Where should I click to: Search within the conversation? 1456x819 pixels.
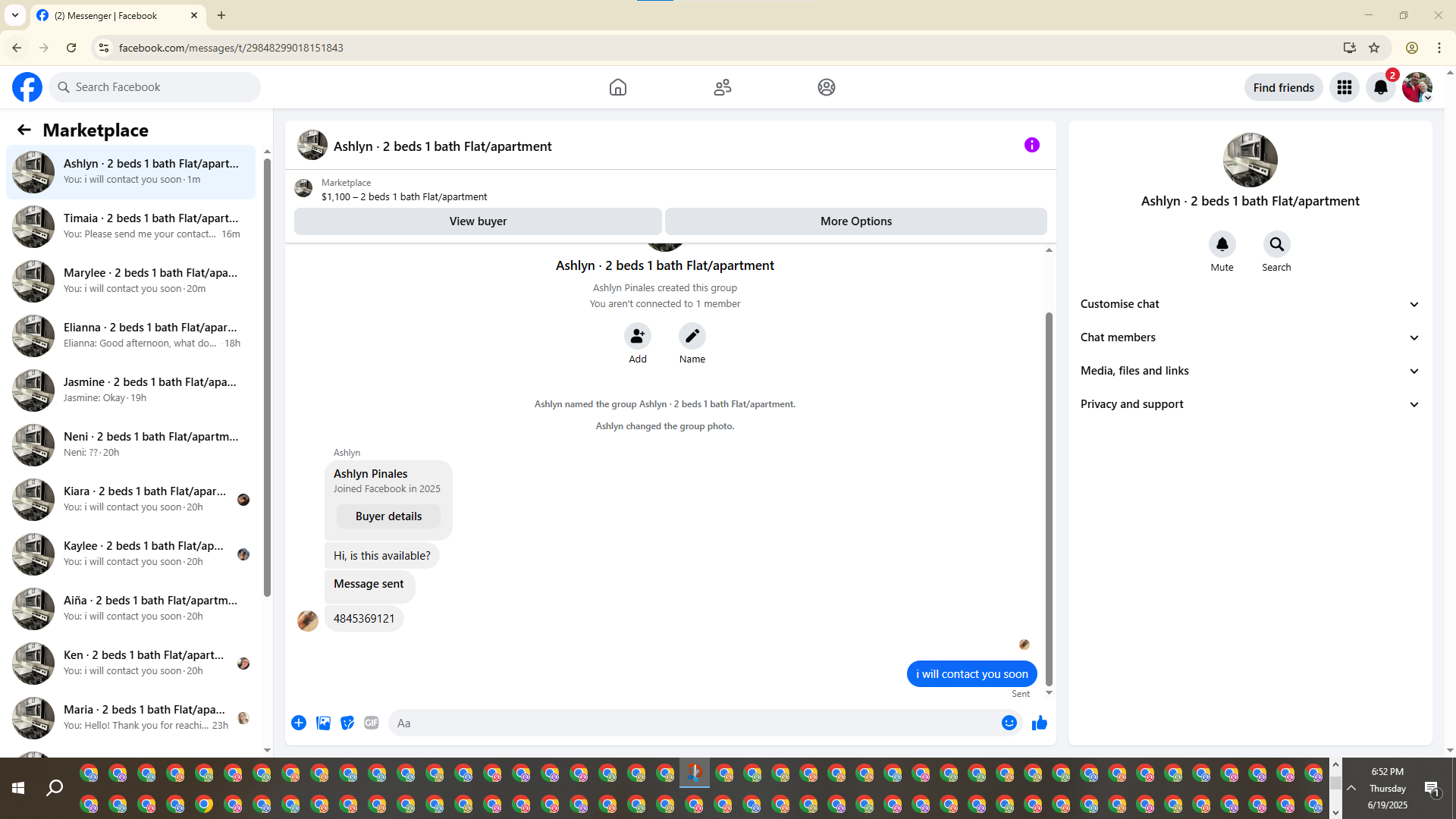click(1277, 244)
